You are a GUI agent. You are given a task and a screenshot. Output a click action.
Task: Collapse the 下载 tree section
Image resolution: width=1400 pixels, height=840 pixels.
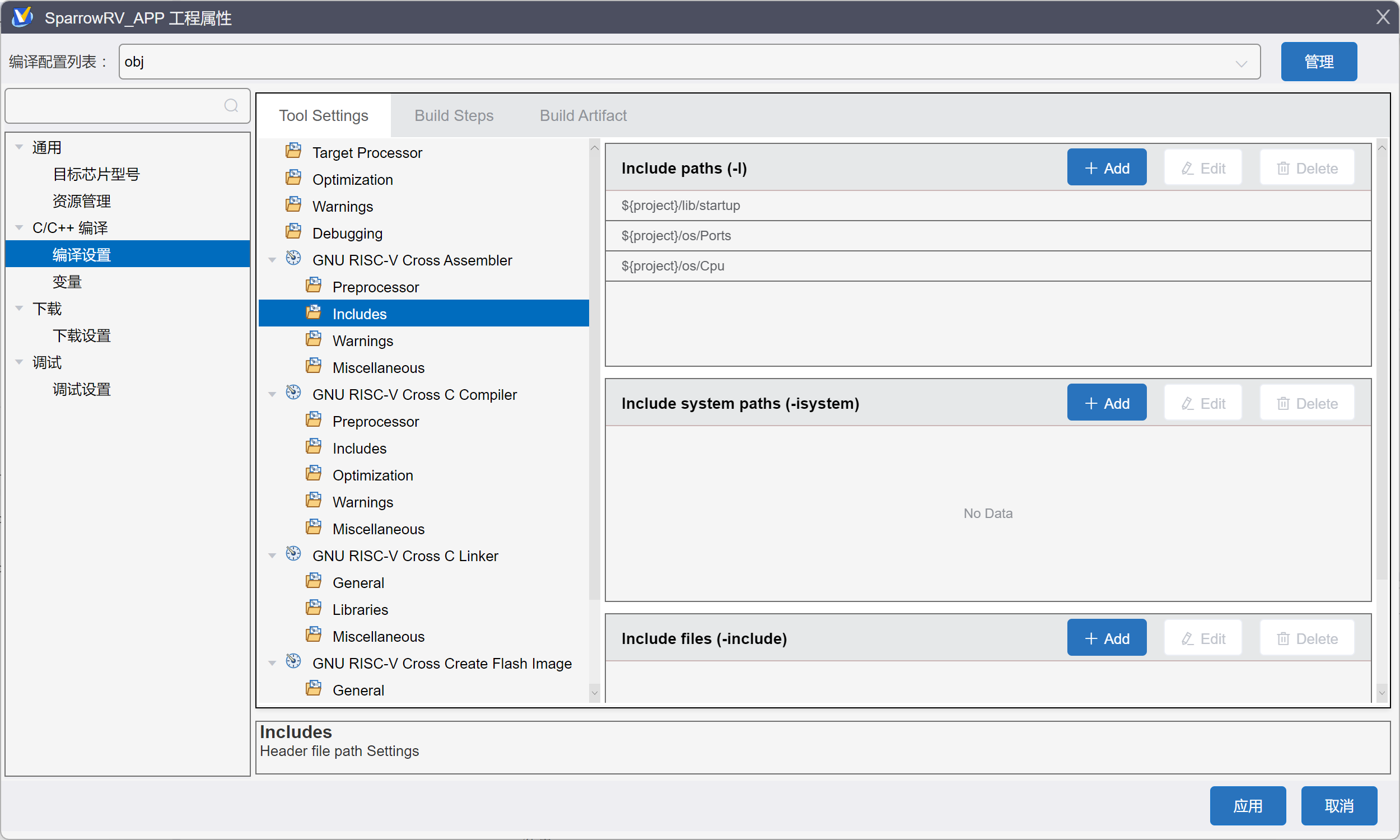(x=20, y=309)
